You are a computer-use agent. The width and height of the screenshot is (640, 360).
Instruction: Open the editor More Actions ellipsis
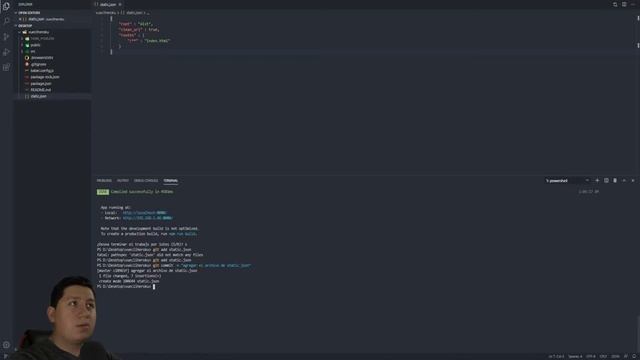tap(633, 4)
